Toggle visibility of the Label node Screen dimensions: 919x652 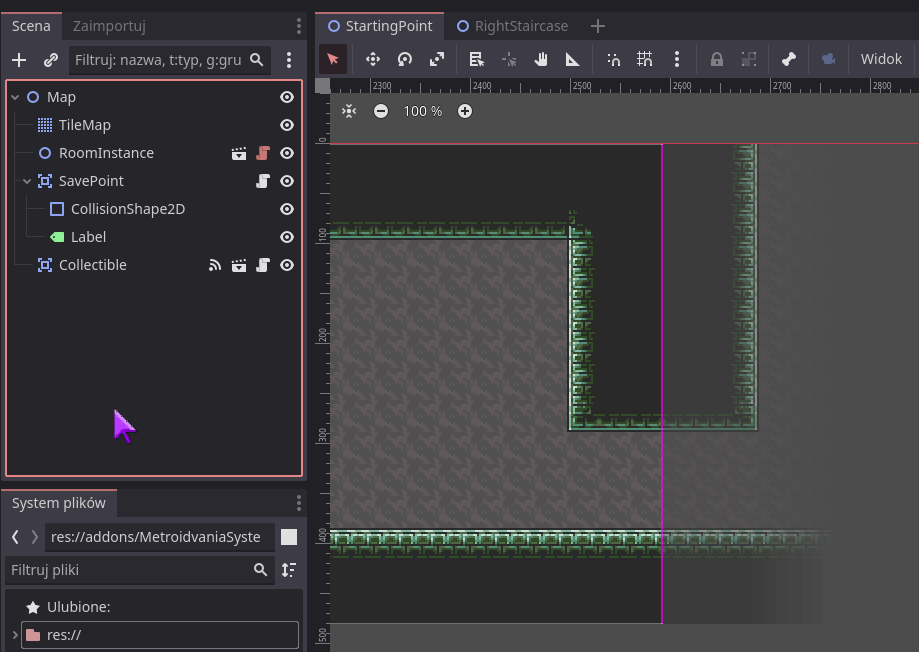tap(287, 237)
